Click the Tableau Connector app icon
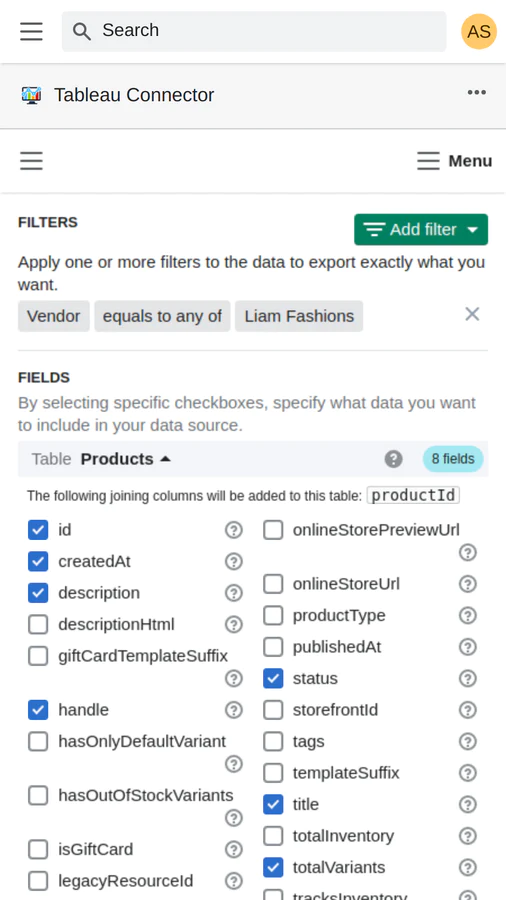 32,95
